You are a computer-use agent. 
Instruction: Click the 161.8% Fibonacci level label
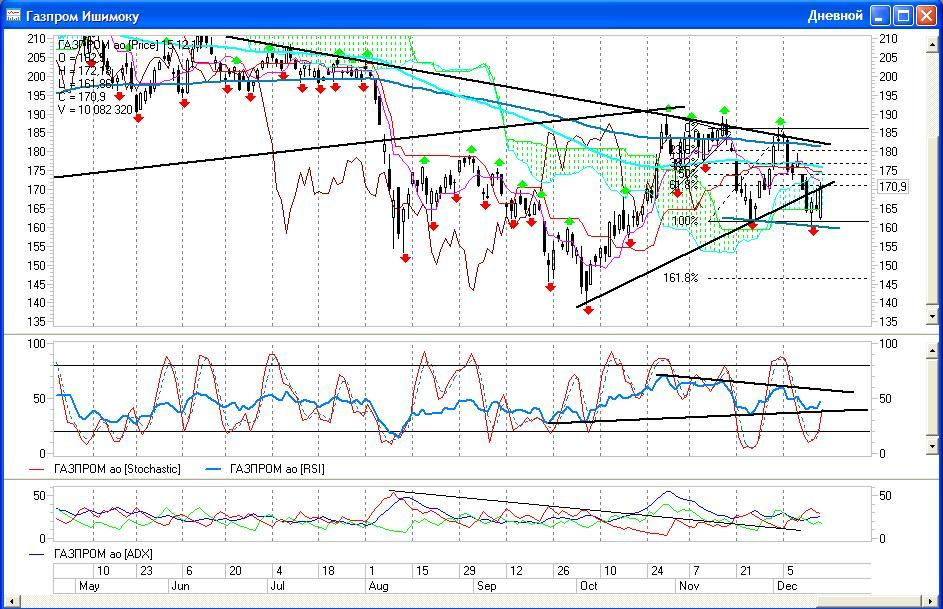(681, 278)
